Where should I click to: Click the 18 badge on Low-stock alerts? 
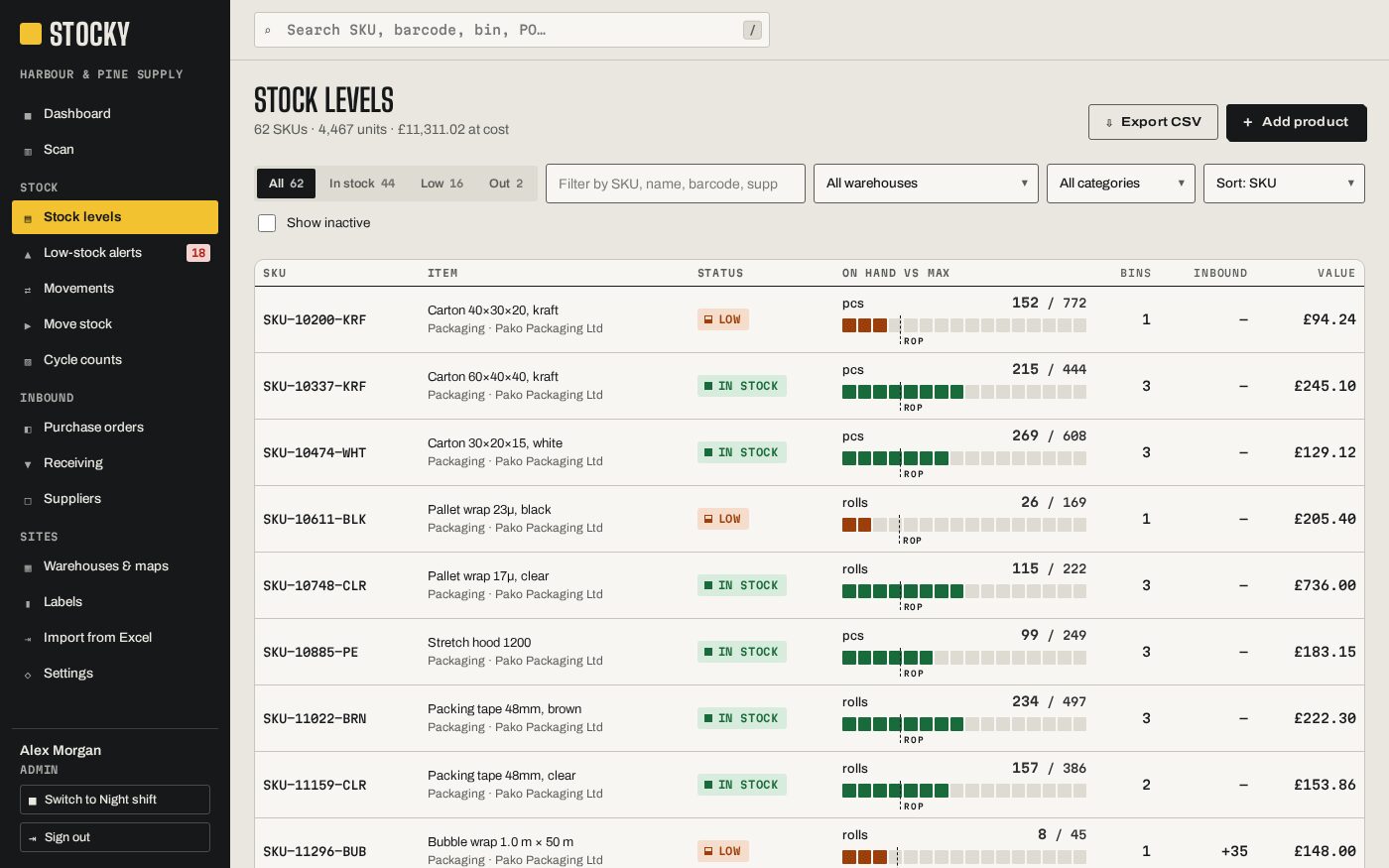(198, 253)
